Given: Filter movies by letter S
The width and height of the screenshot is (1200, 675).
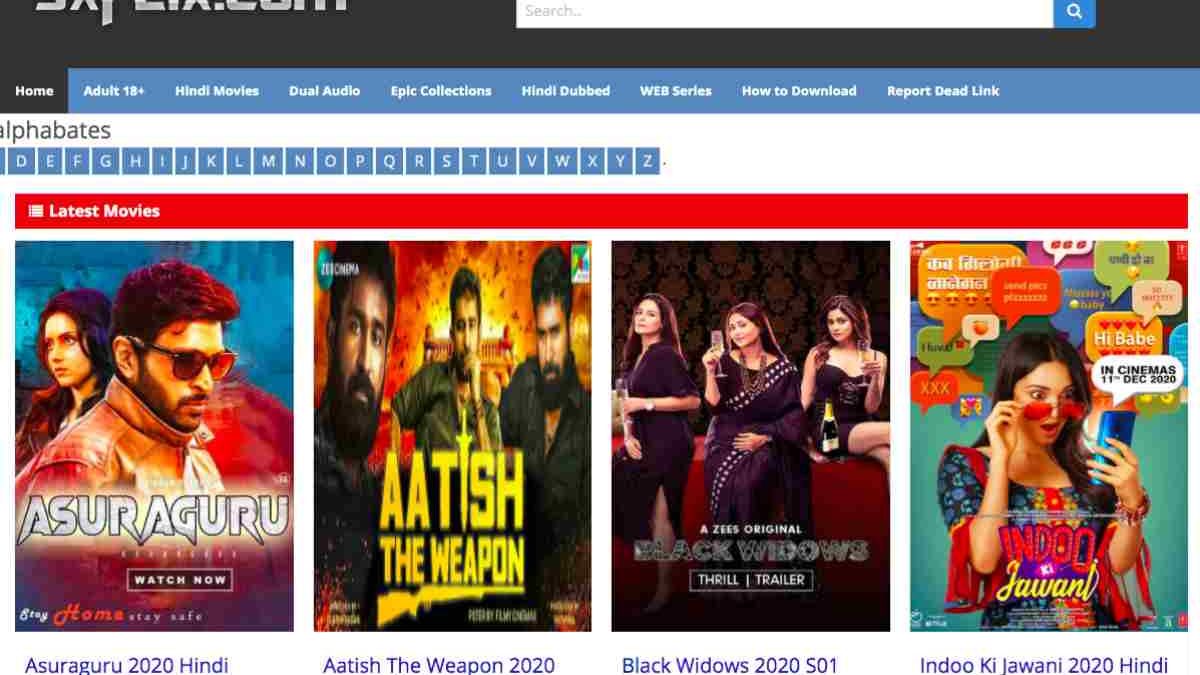Looking at the screenshot, I should click(447, 161).
